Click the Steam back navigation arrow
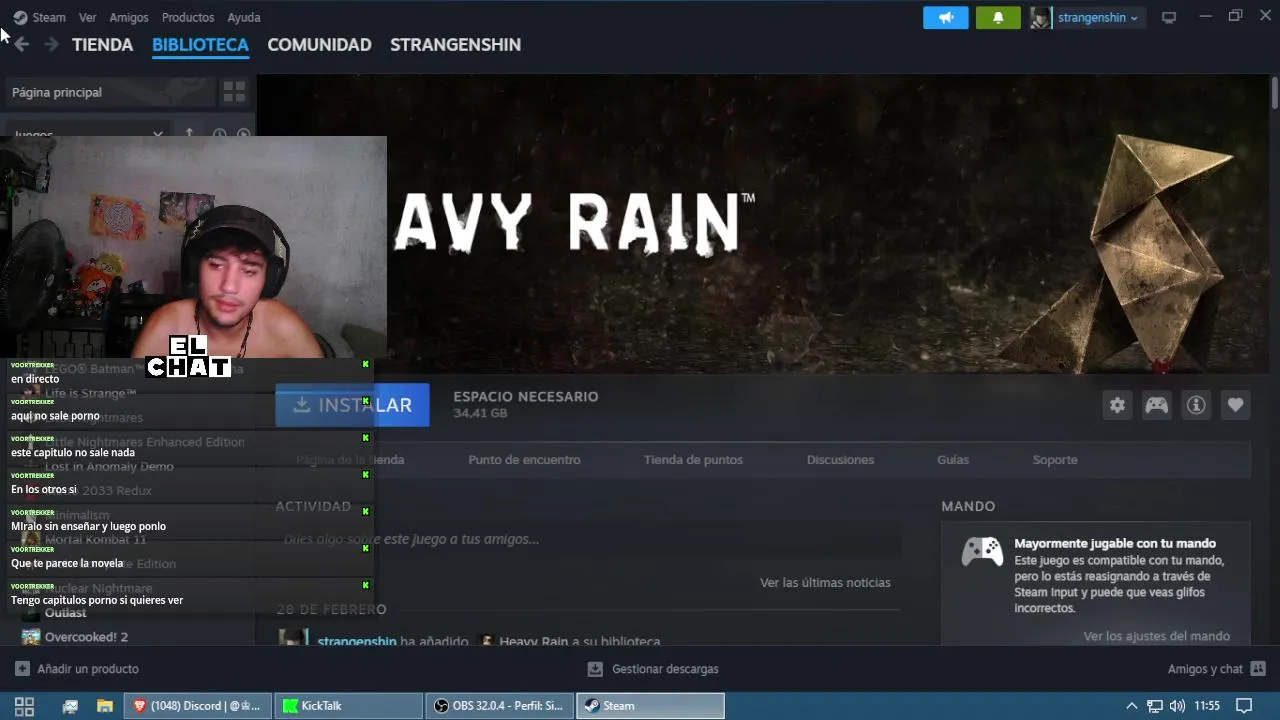 click(21, 44)
